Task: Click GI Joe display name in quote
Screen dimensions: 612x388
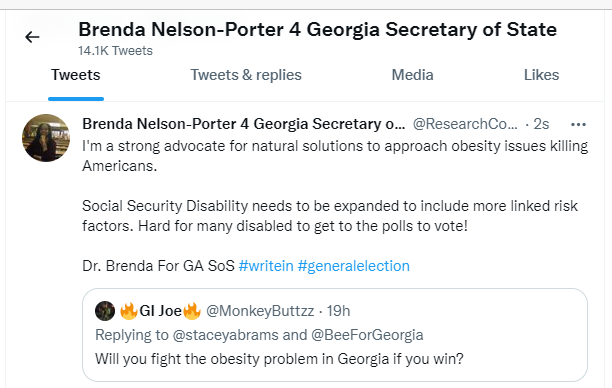Action: click(160, 311)
